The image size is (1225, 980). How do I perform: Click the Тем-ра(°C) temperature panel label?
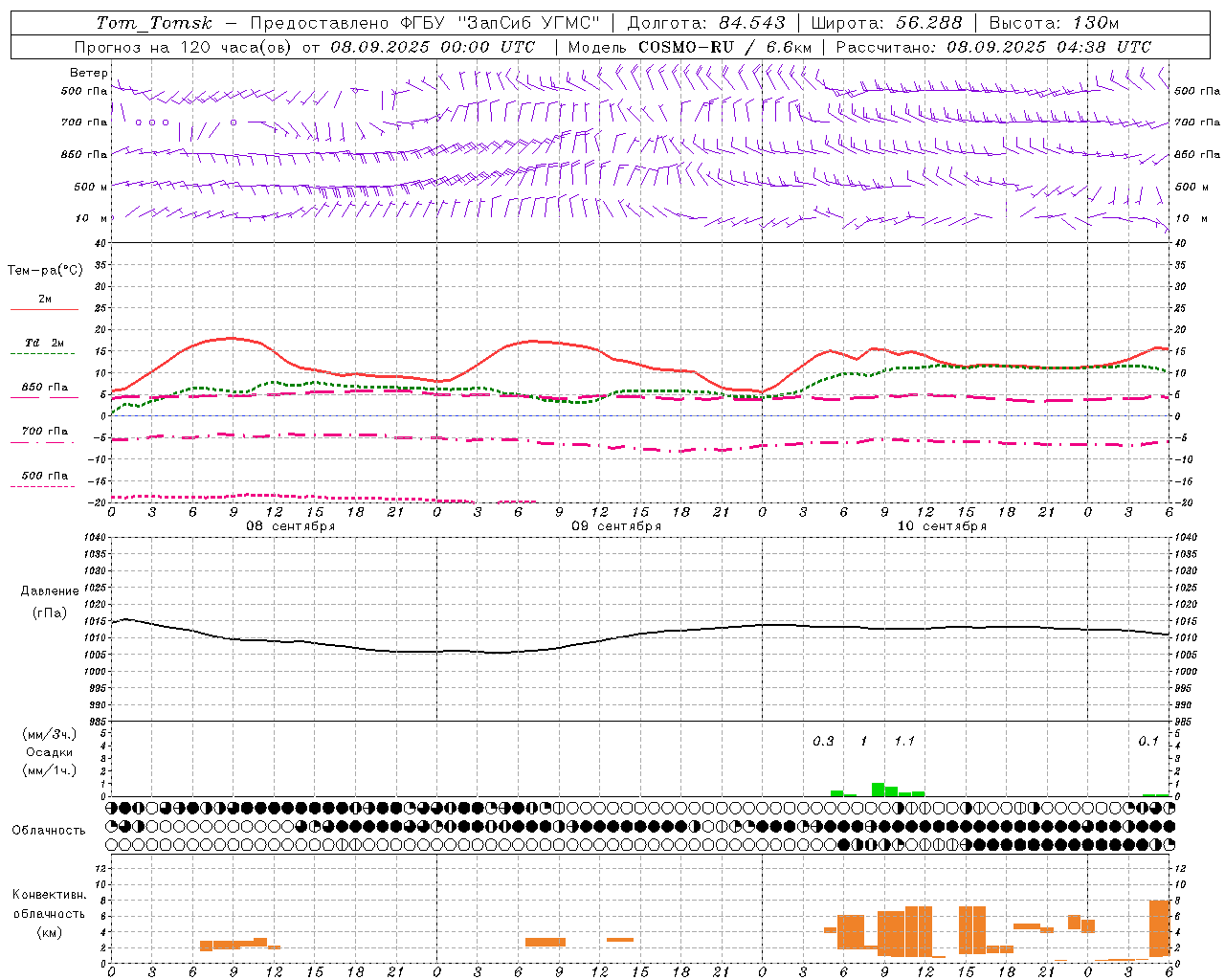(45, 271)
